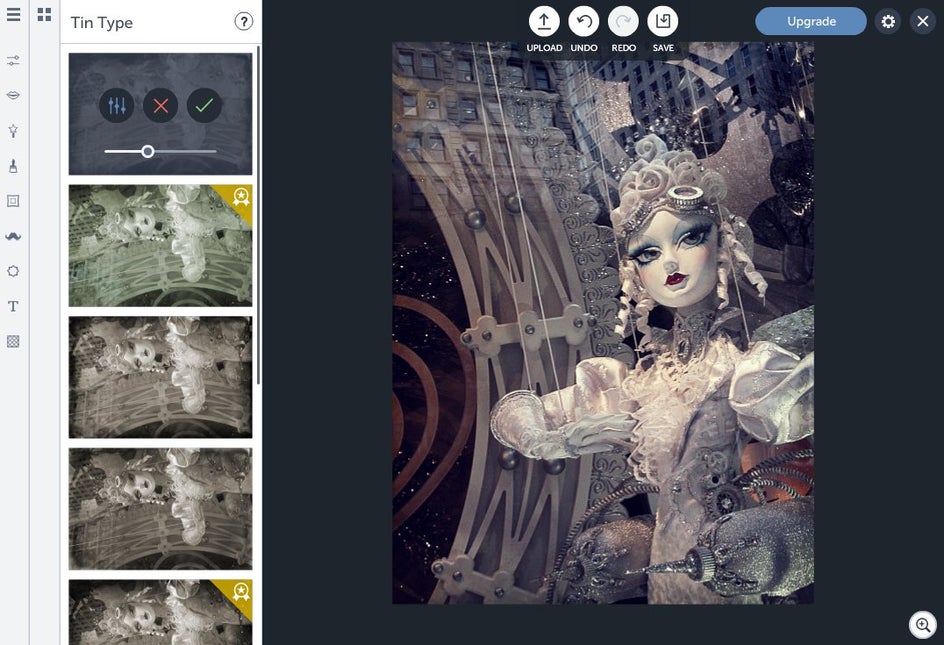This screenshot has height=645, width=944.
Task: Click the doll photo on canvas
Action: pyautogui.click(x=603, y=323)
